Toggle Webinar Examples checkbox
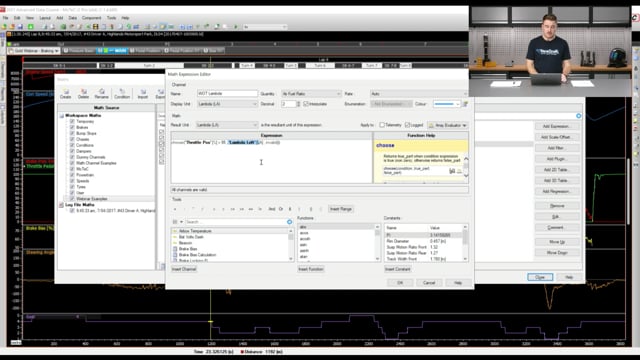The height and width of the screenshot is (360, 640). (x=72, y=199)
